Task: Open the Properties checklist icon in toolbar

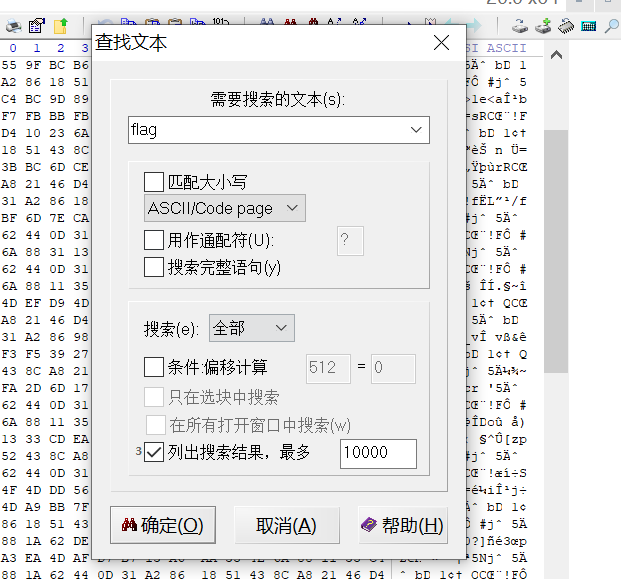Action: tap(36, 26)
